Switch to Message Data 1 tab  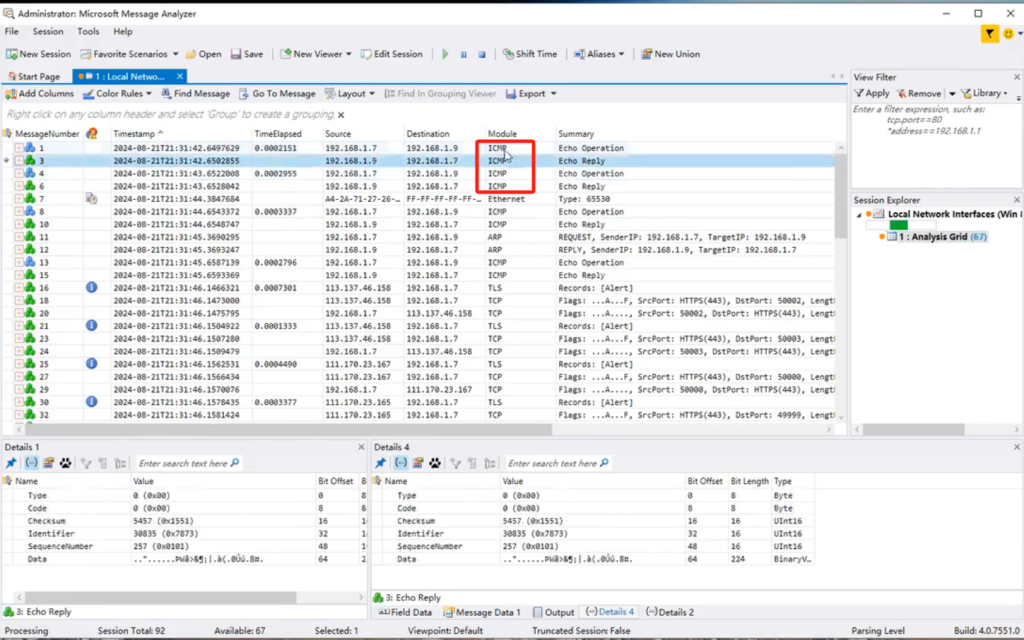click(482, 613)
